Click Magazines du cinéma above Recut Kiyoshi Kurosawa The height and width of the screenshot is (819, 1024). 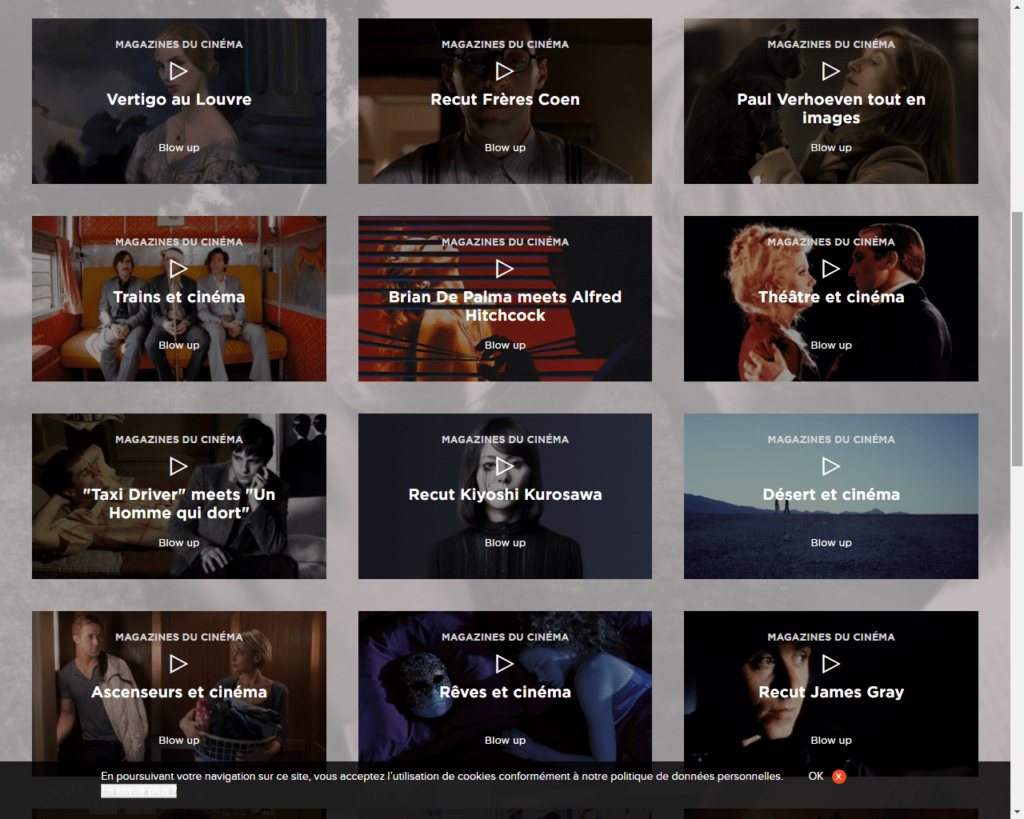tap(505, 440)
